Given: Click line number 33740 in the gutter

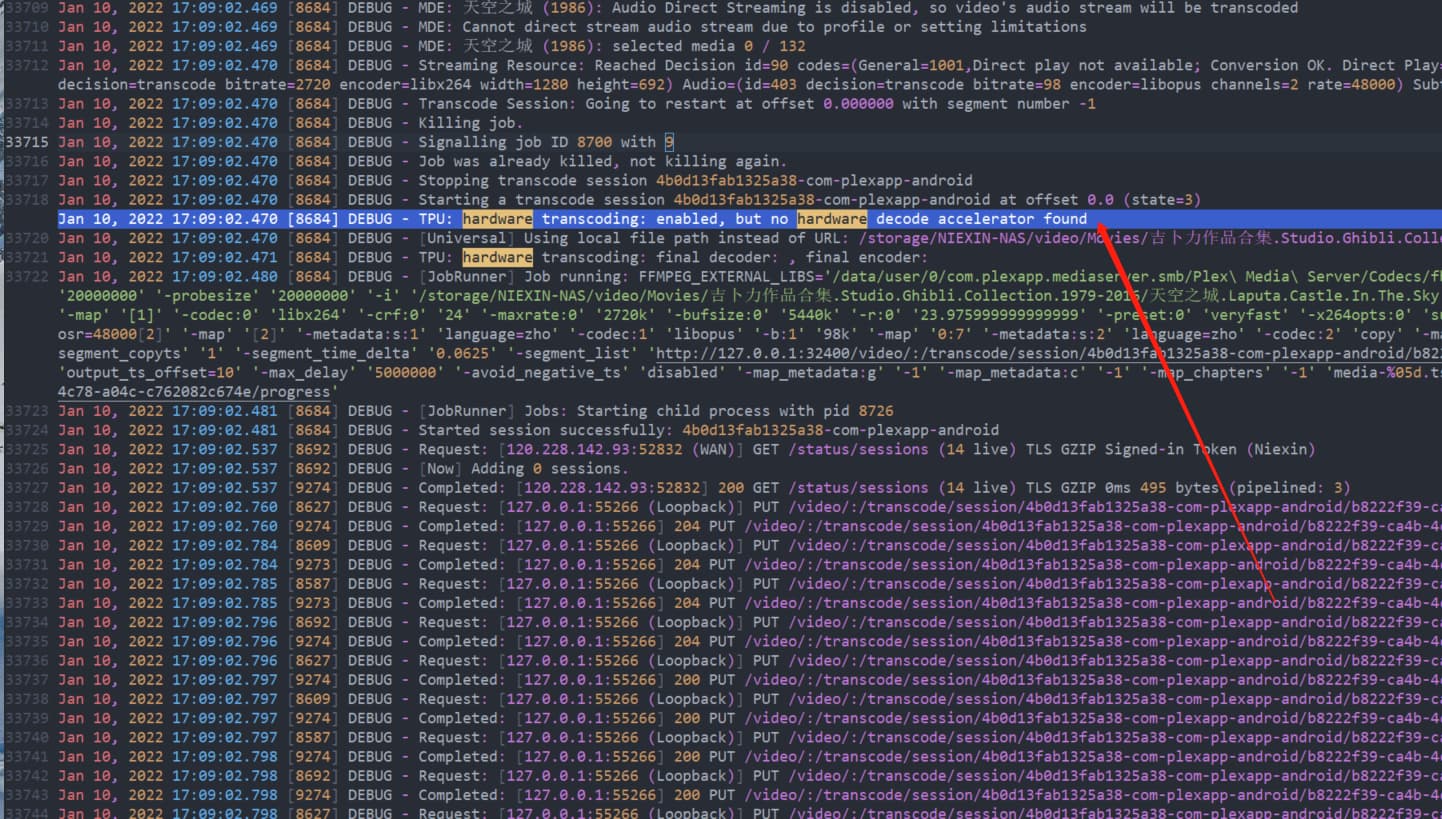Looking at the screenshot, I should coord(27,737).
